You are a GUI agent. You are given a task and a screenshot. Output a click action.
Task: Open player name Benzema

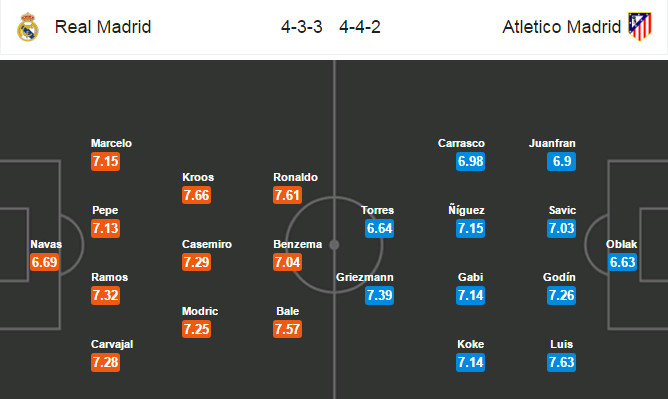click(297, 244)
